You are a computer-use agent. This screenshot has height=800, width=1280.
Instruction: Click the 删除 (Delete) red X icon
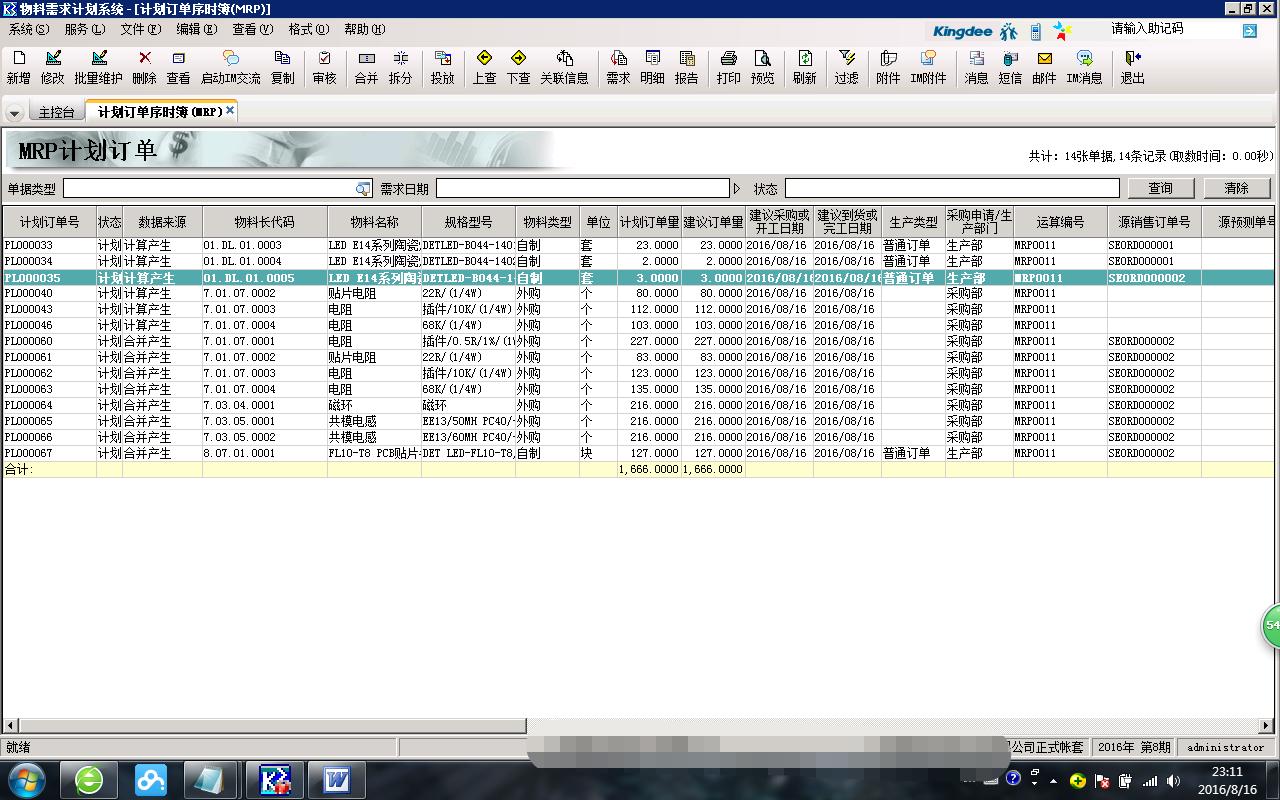click(x=144, y=66)
